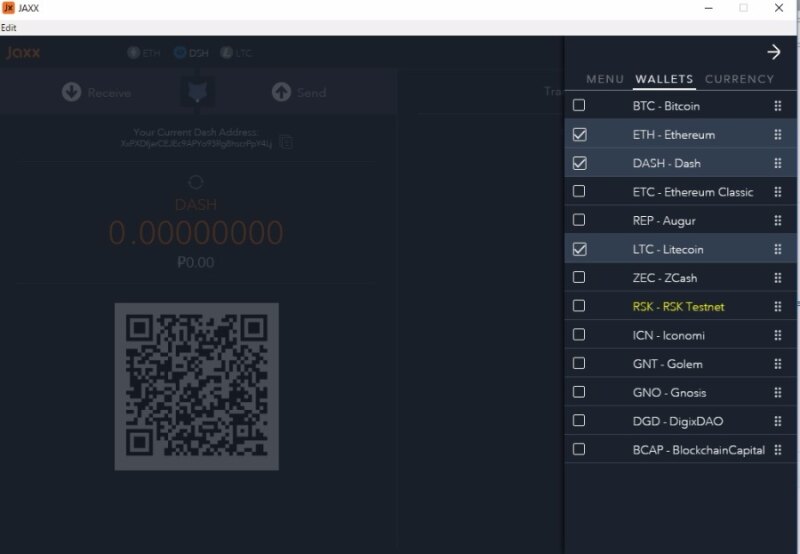Click the drag handle beside ETC - Ethereum Classic

(777, 192)
